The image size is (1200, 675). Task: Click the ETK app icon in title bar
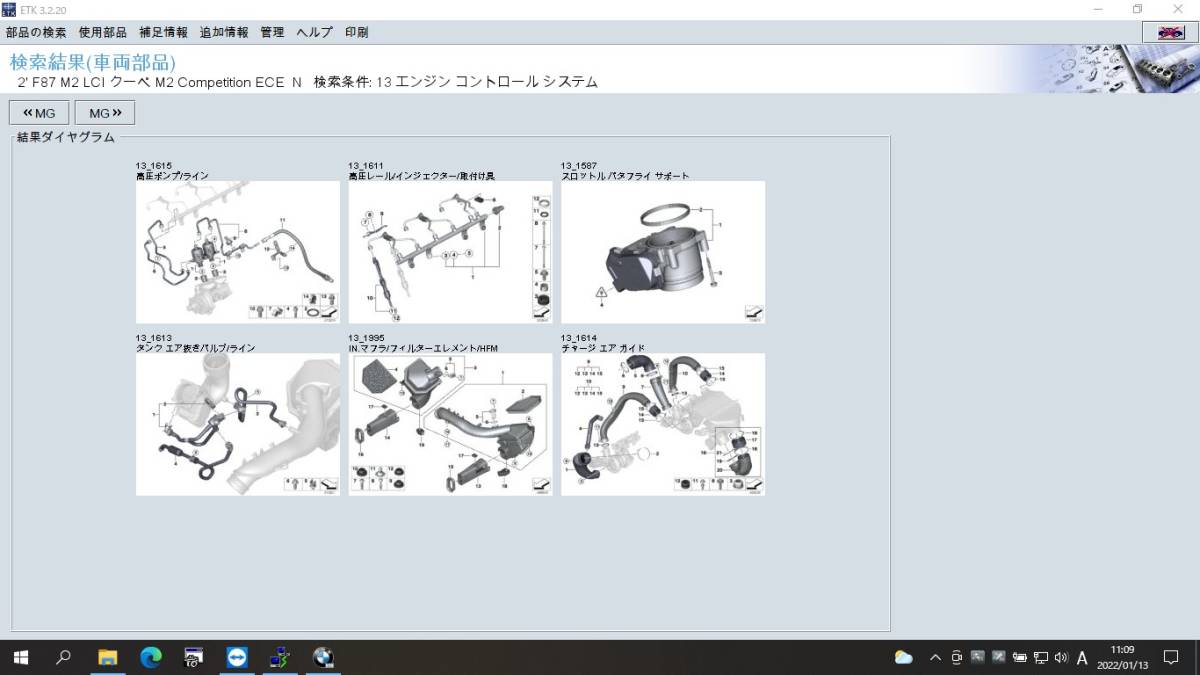coord(9,8)
